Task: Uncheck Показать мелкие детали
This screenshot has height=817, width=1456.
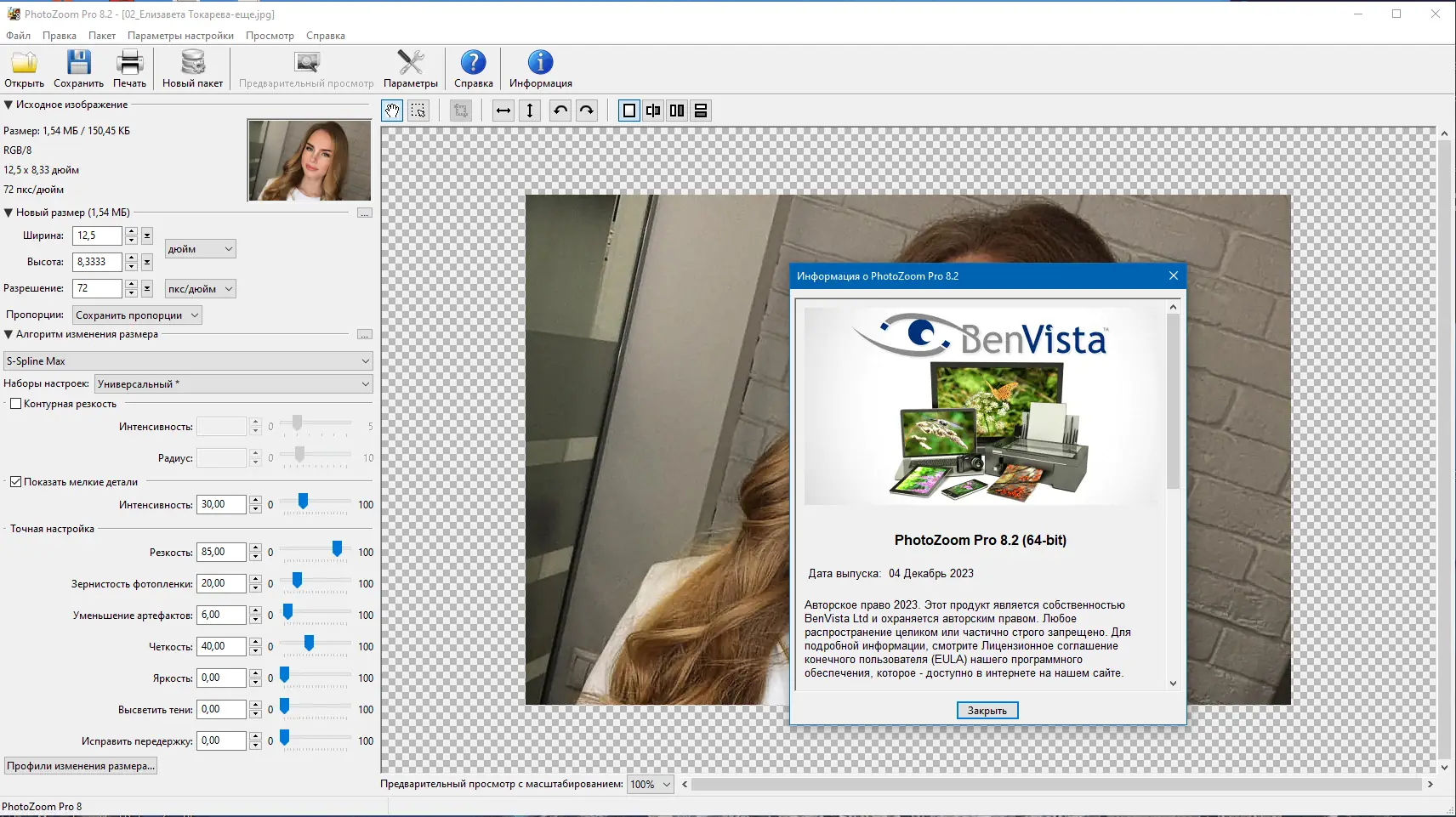Action: coord(16,482)
